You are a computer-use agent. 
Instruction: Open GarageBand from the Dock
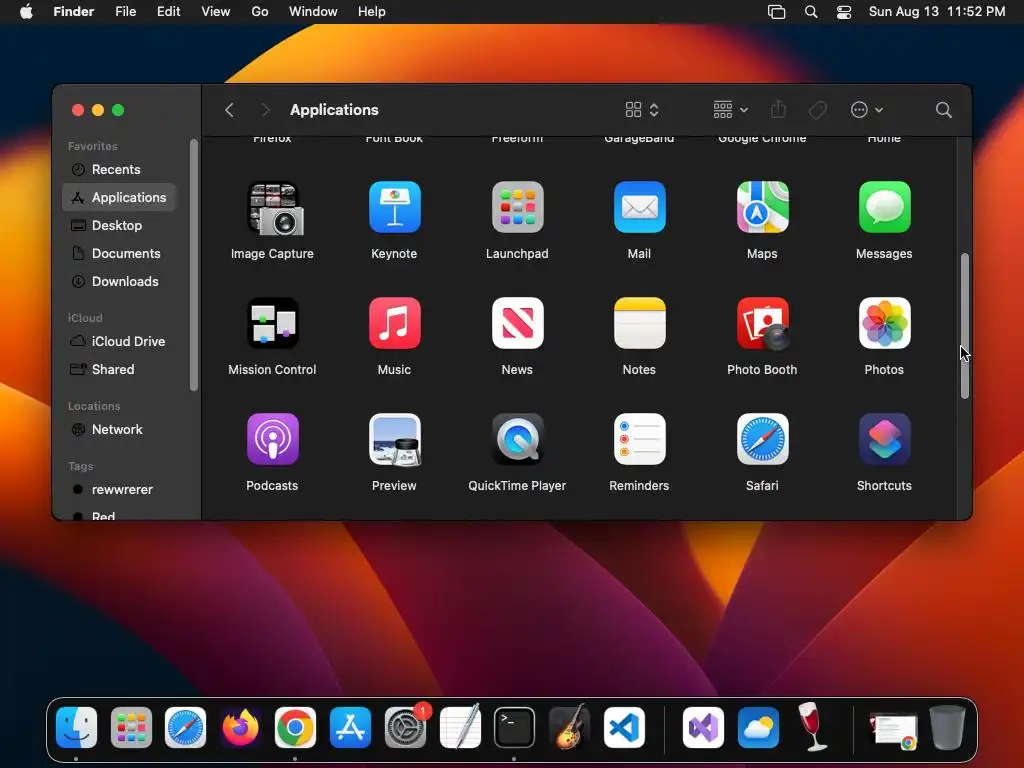tap(569, 727)
